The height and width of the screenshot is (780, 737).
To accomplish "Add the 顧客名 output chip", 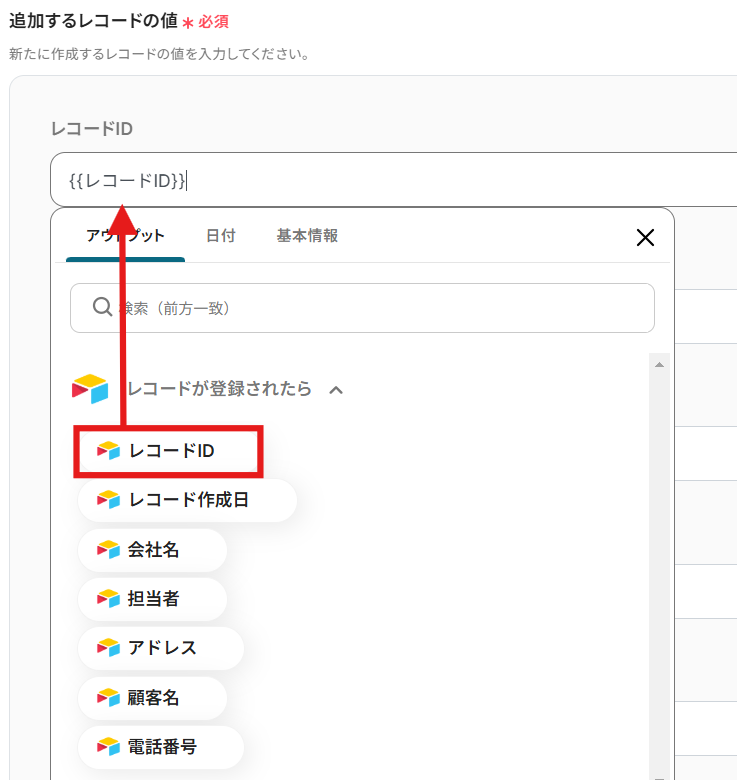I will pos(153,698).
